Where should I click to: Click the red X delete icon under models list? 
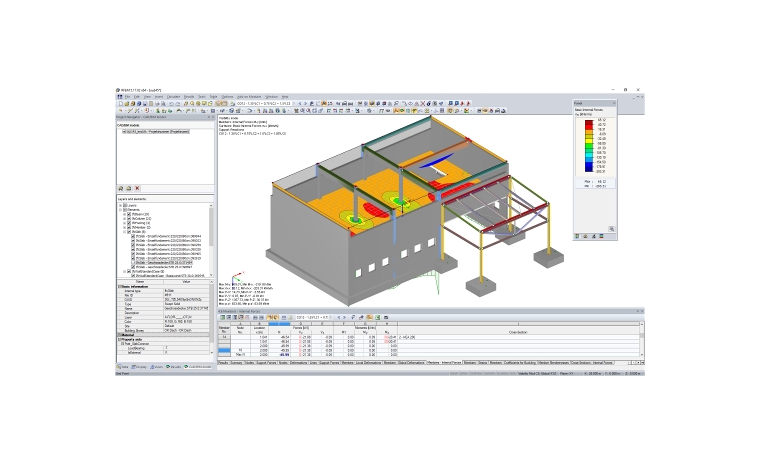137,188
